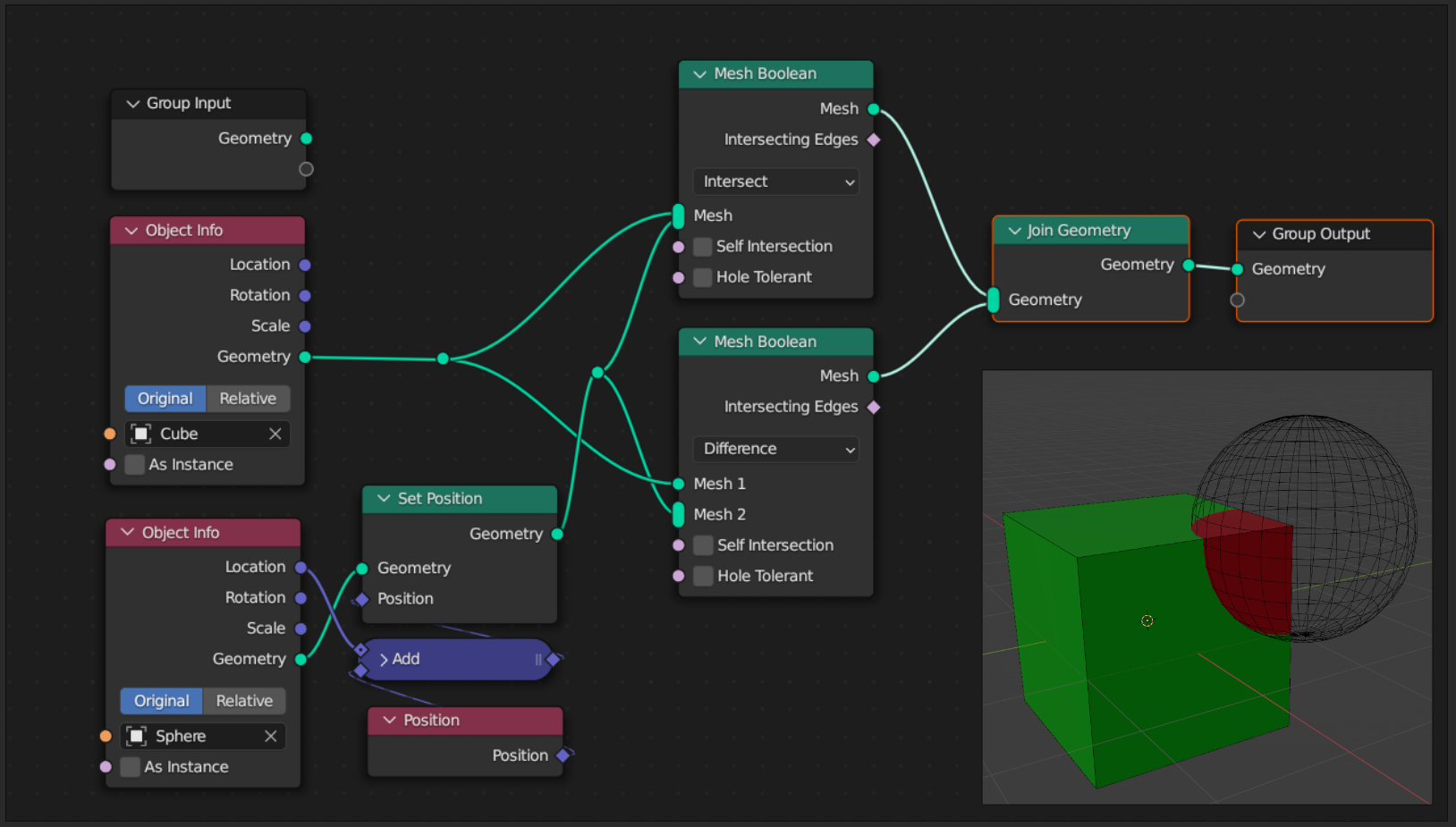1456x827 pixels.
Task: Click Join Geometry input socket
Action: pyautogui.click(x=994, y=300)
